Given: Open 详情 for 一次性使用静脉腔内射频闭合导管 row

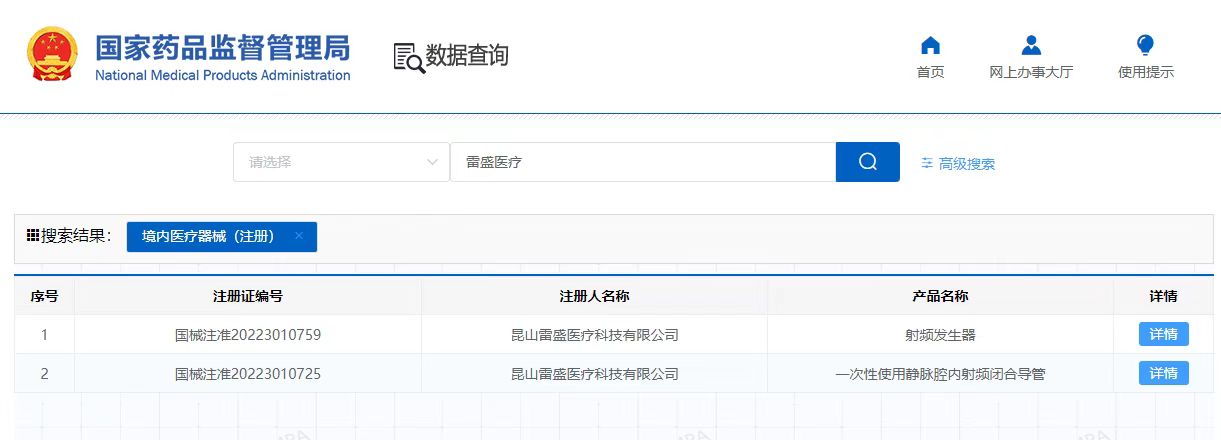Looking at the screenshot, I should click(1164, 373).
